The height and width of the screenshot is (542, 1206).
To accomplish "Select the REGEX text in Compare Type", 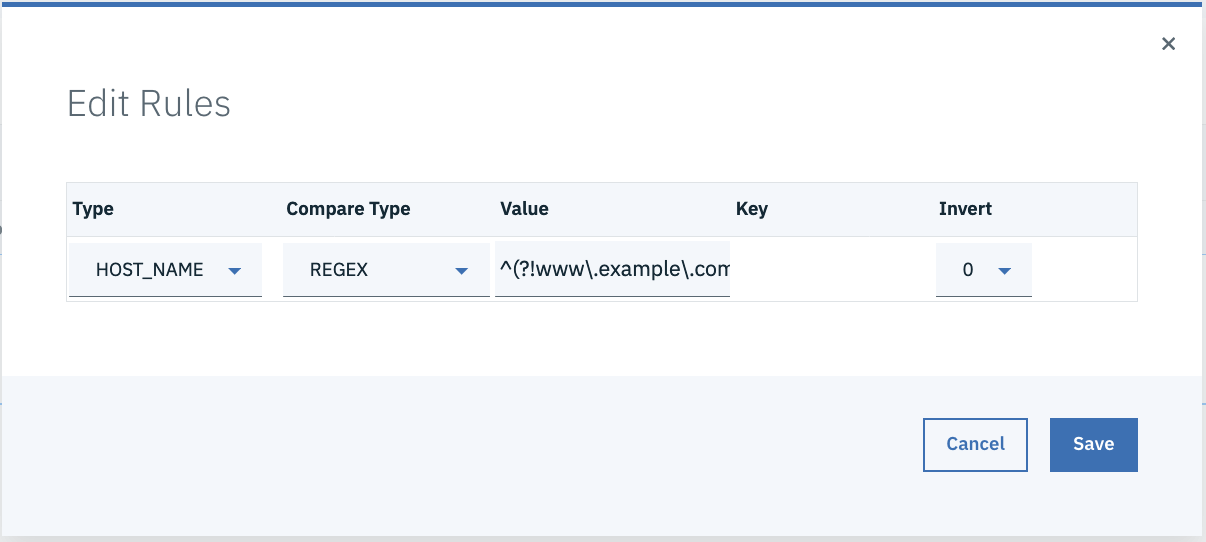I will tap(339, 270).
